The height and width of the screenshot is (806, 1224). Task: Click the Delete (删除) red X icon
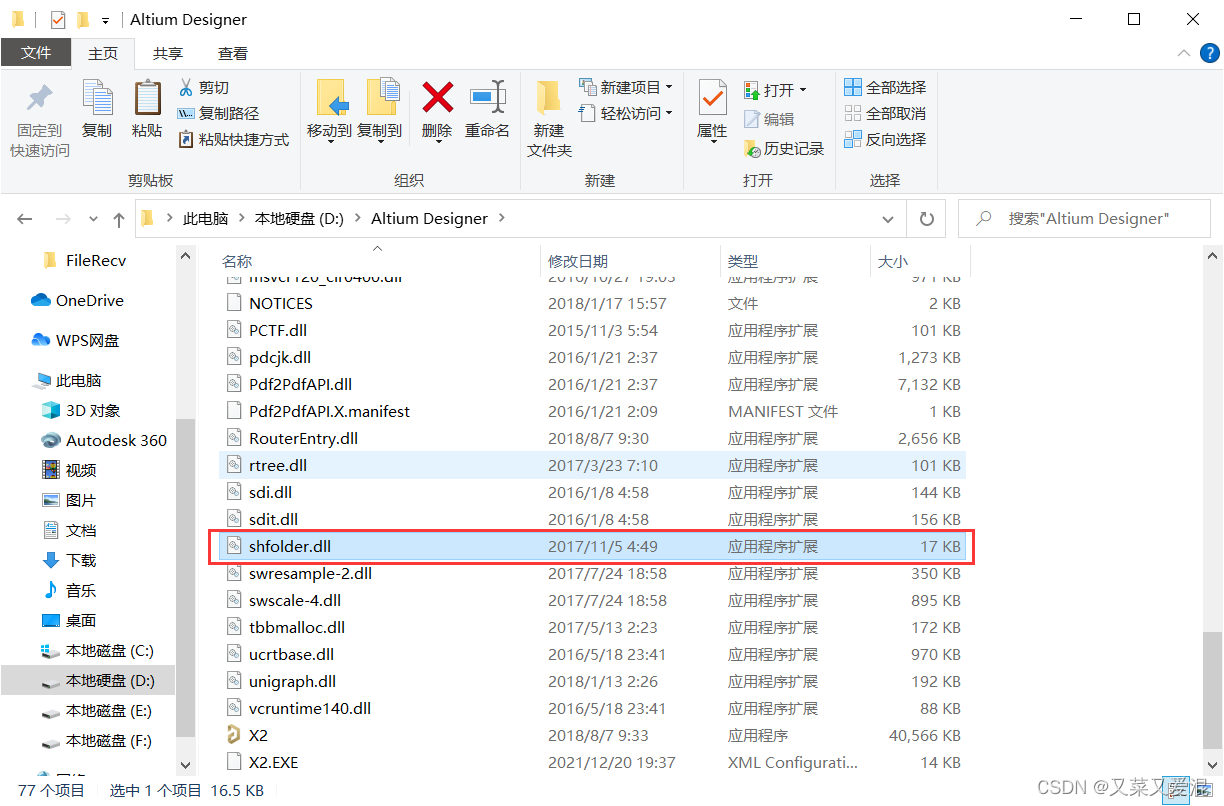pos(437,98)
